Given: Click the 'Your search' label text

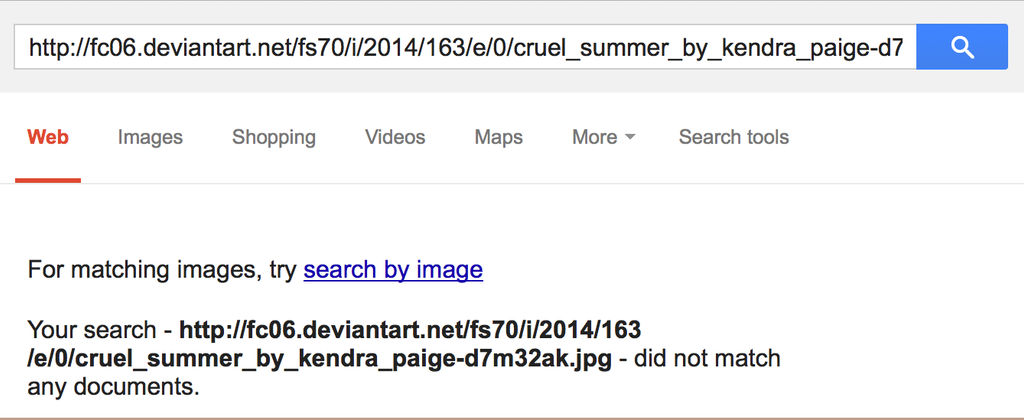Looking at the screenshot, I should [91, 330].
